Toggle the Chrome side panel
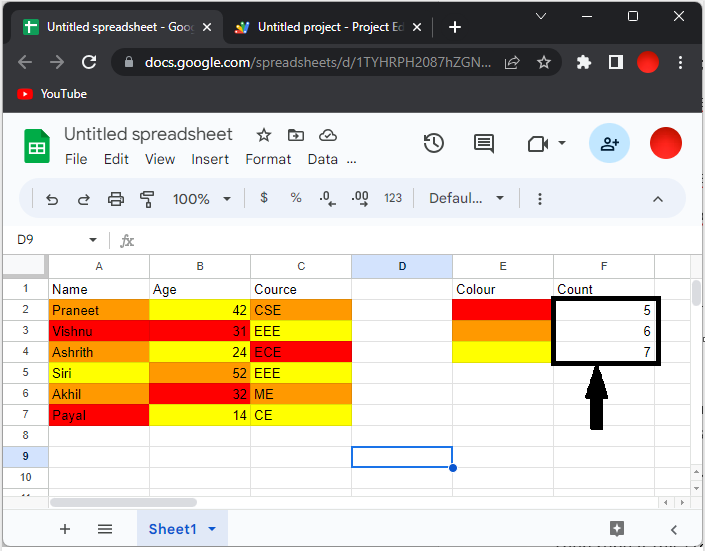The image size is (705, 551). [616, 62]
